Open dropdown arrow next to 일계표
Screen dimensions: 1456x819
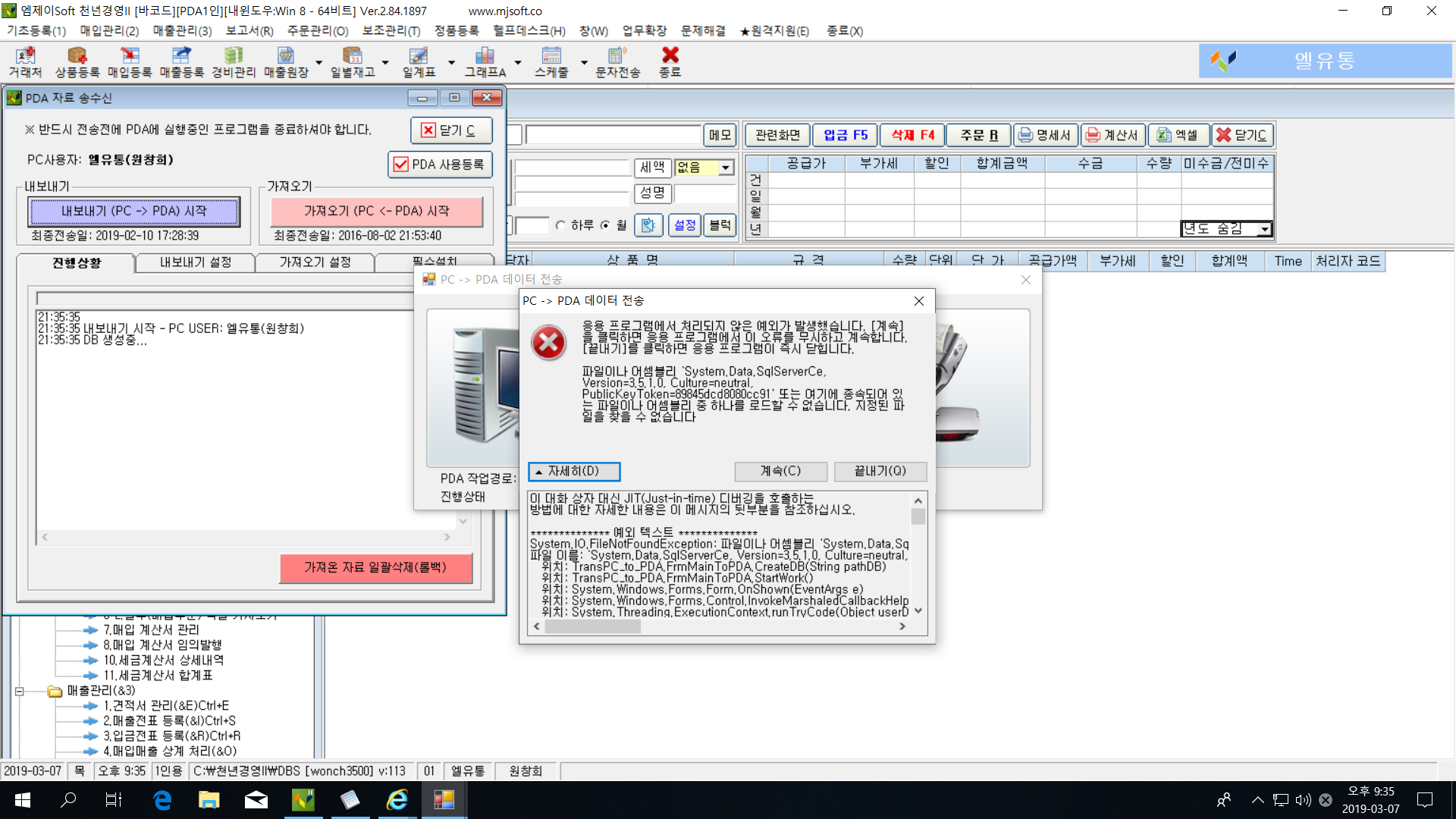(x=451, y=63)
